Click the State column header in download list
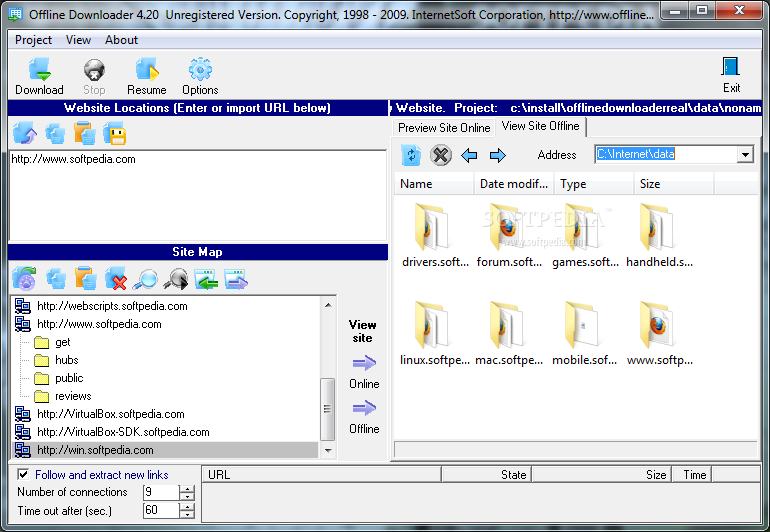 pyautogui.click(x=486, y=475)
